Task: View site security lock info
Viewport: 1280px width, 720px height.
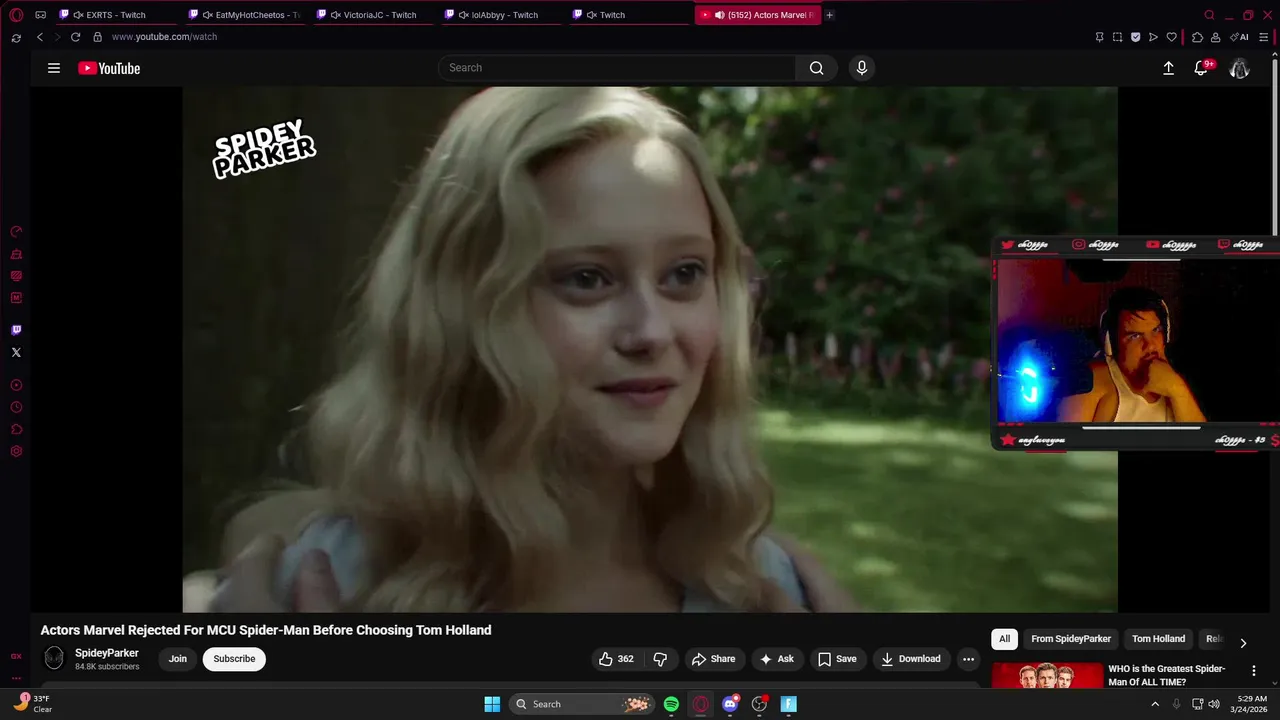Action: click(97, 37)
